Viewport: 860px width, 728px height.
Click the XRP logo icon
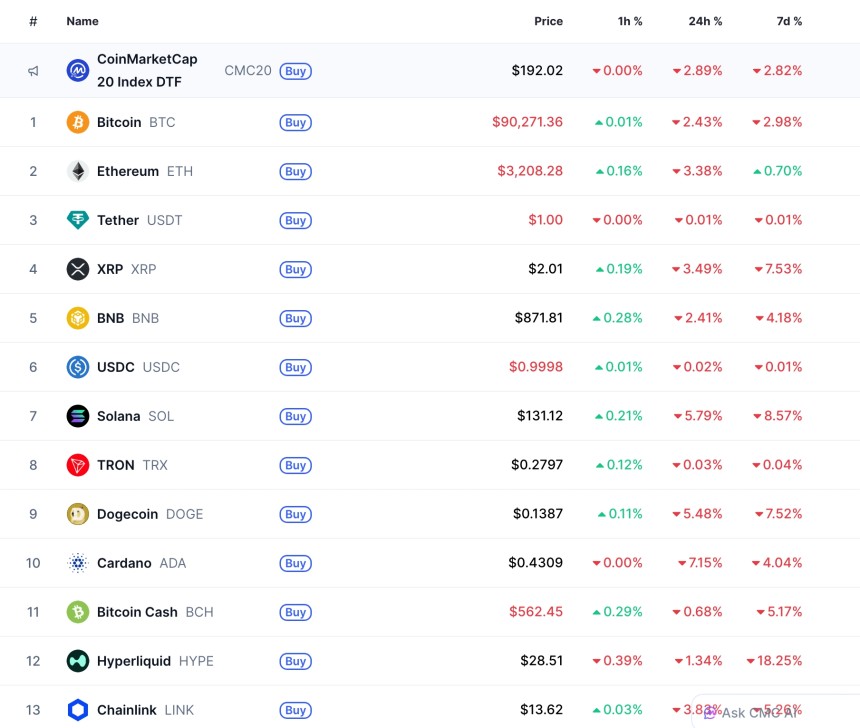78,269
